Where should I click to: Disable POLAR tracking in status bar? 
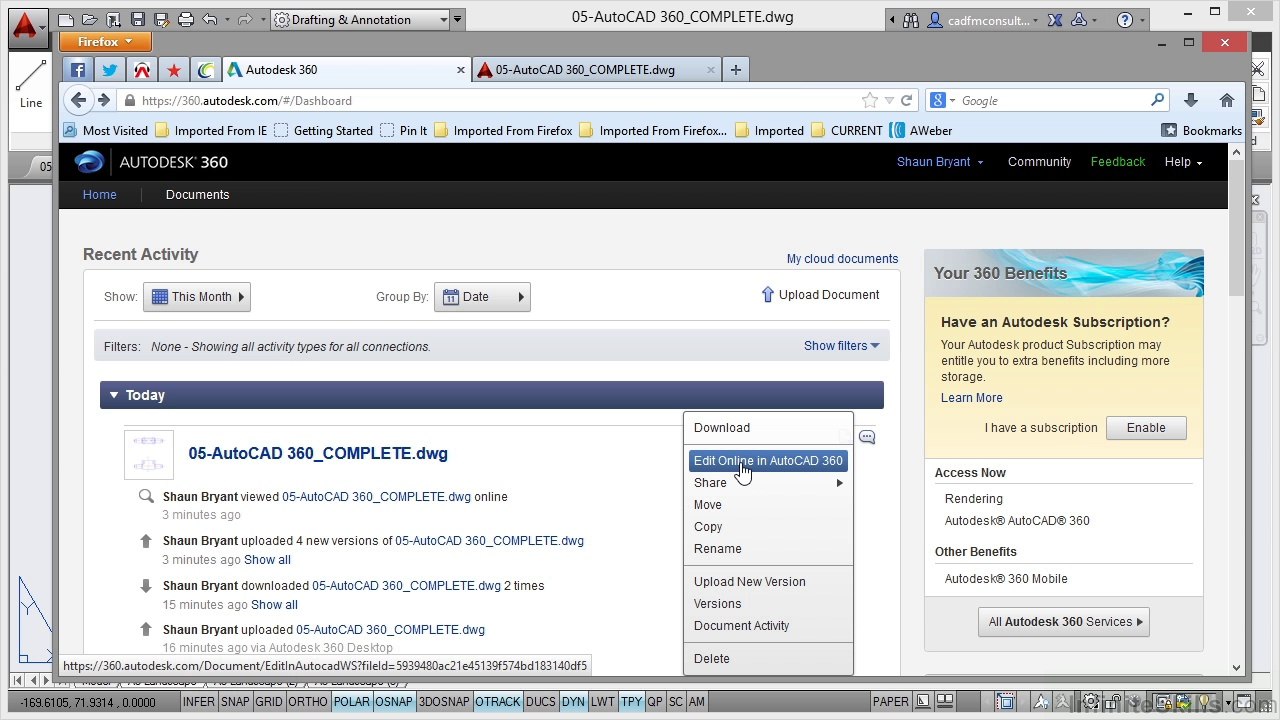tap(351, 702)
